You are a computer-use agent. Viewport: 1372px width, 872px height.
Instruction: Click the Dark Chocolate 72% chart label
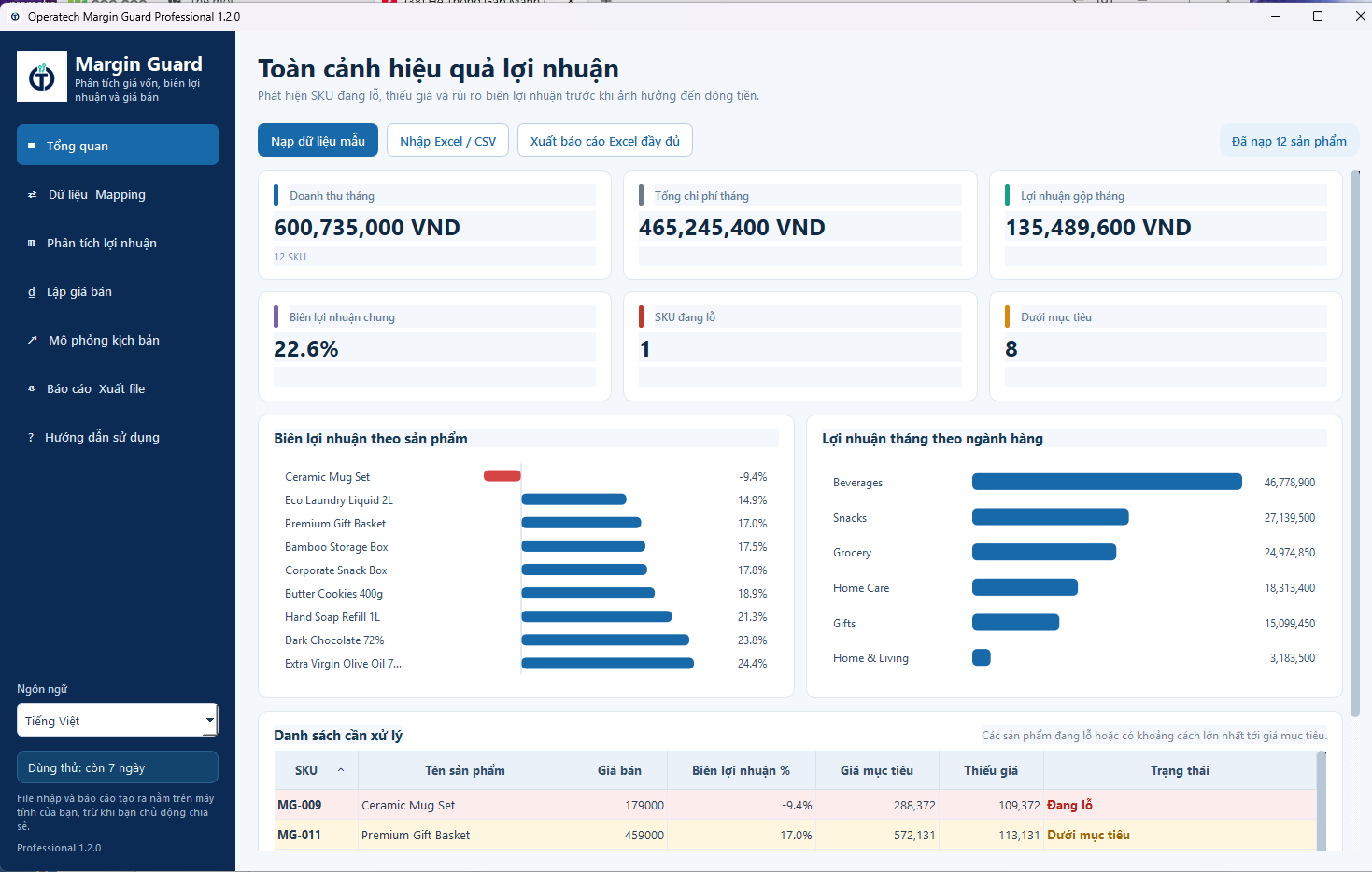334,640
